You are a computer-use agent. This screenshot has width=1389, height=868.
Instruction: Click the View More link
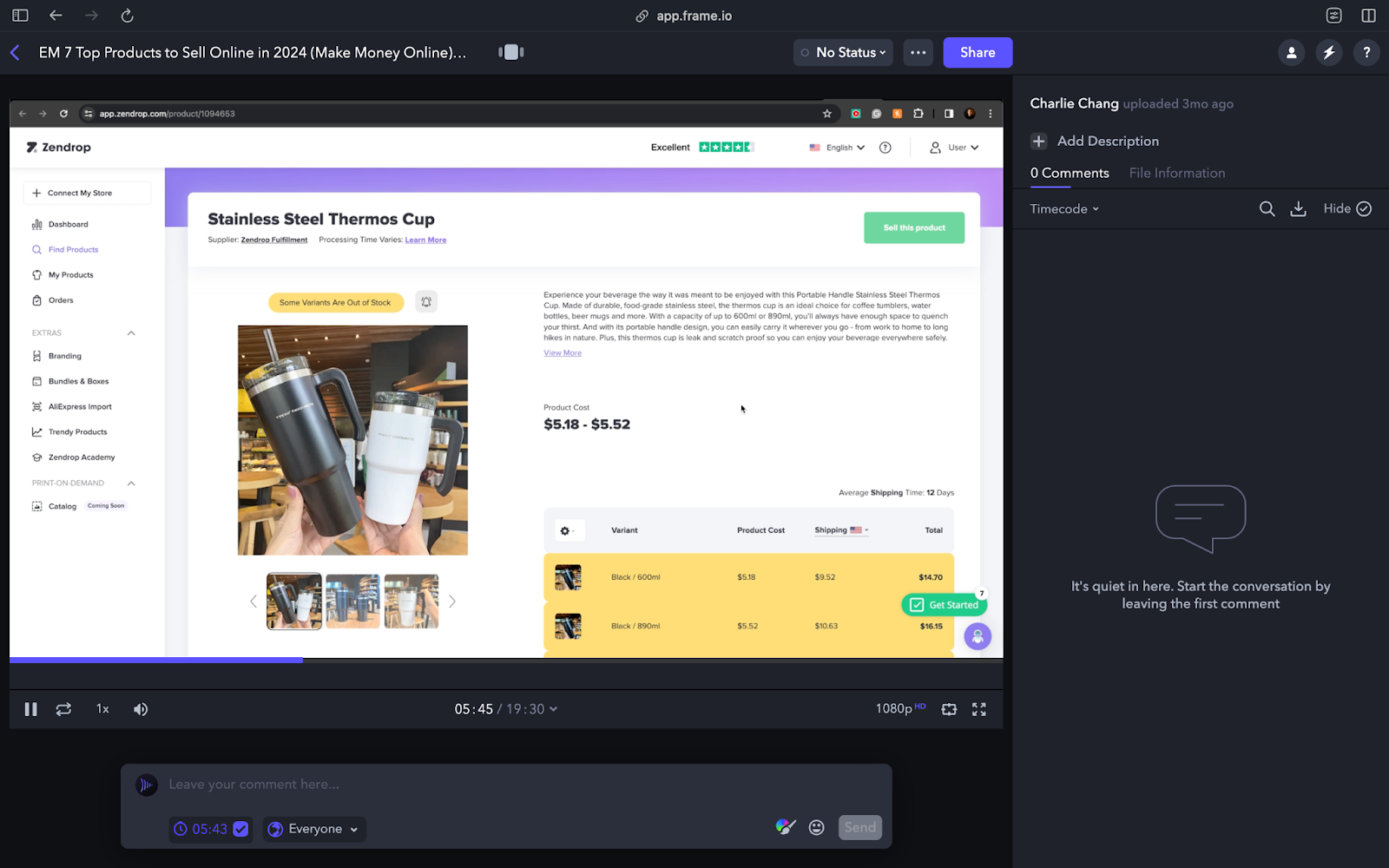coord(563,352)
